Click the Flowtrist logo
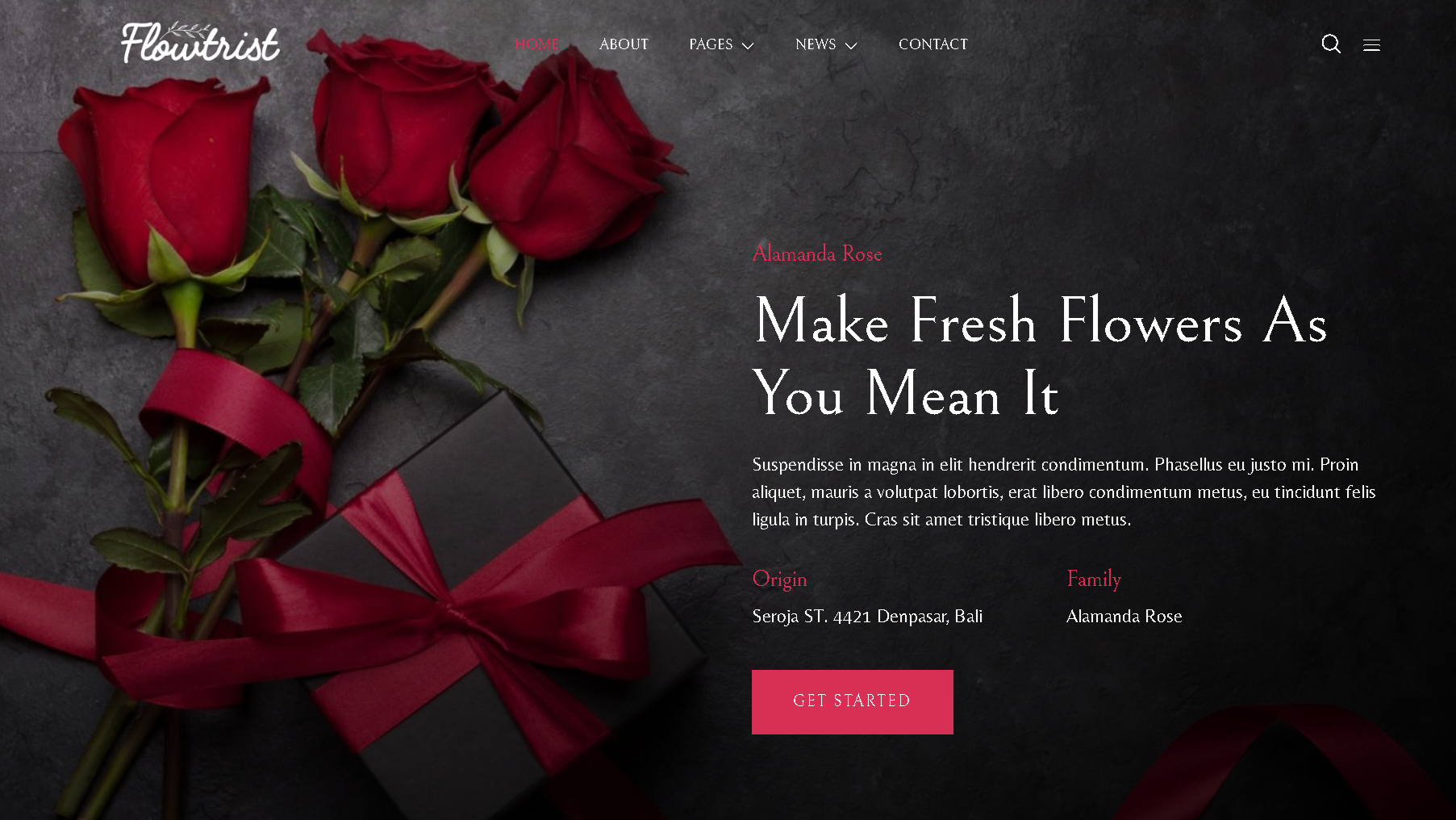 tap(200, 43)
